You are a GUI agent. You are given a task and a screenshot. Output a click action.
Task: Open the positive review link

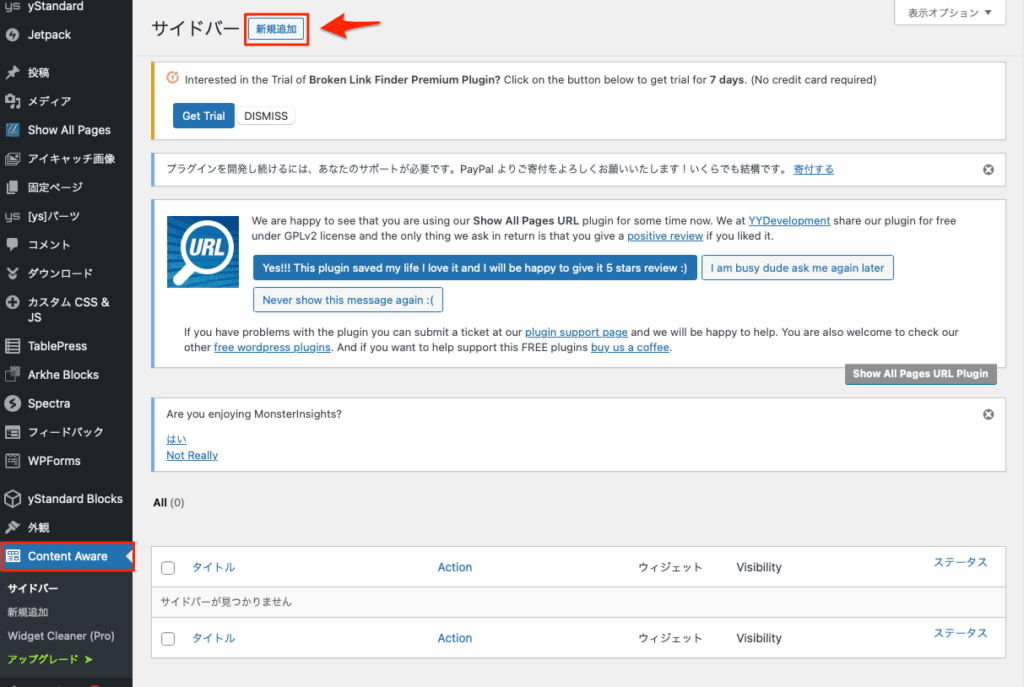(665, 236)
